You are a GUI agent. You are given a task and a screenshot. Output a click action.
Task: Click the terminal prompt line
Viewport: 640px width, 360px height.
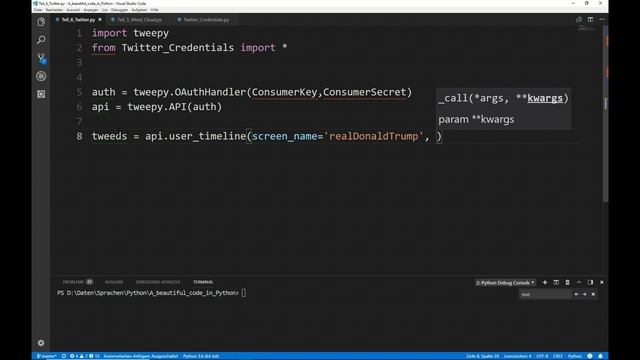[x=151, y=293]
